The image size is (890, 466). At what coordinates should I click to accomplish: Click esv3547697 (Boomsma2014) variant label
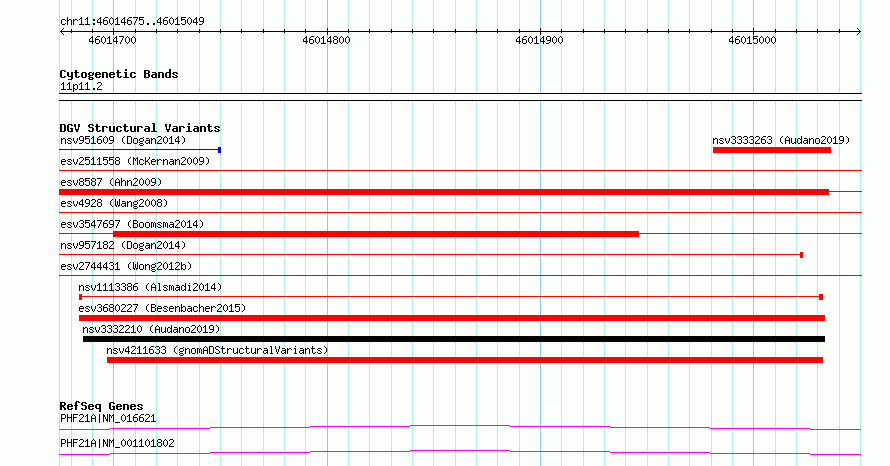pos(132,224)
